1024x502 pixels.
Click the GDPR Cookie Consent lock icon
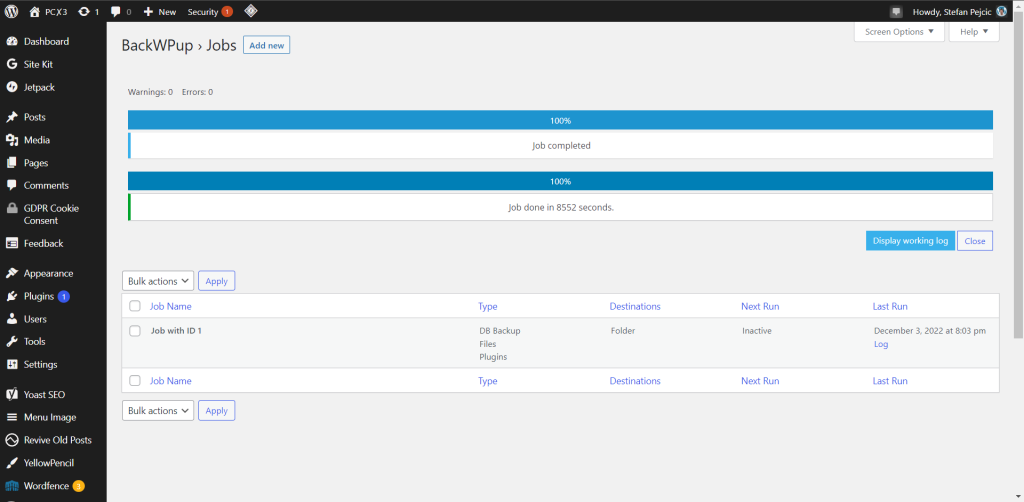[12, 208]
